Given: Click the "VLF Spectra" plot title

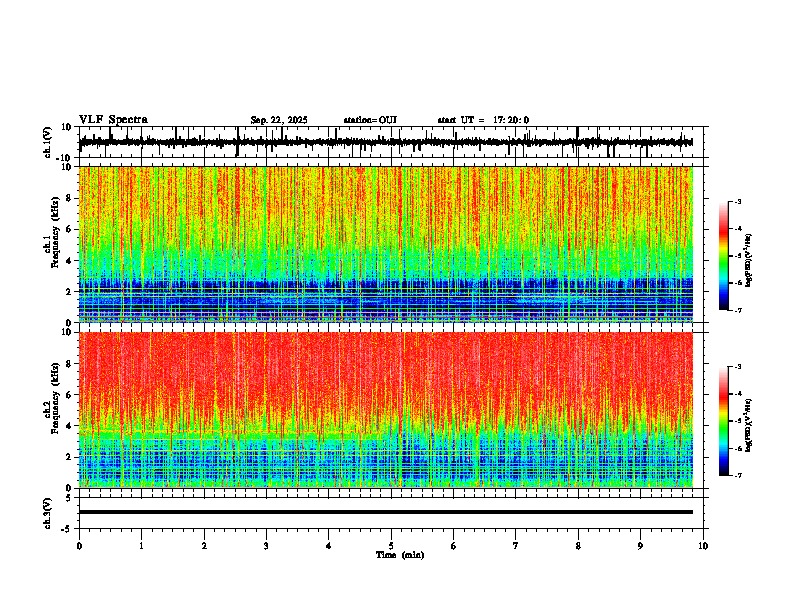Looking at the screenshot, I should (x=113, y=120).
